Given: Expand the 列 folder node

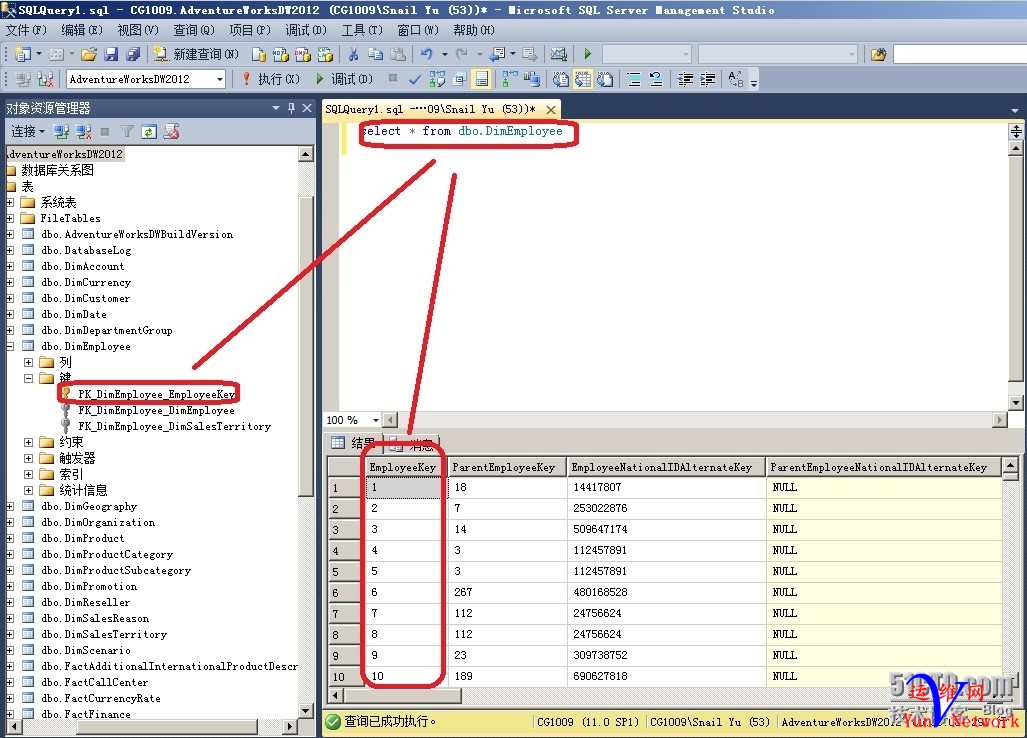Looking at the screenshot, I should (28, 362).
